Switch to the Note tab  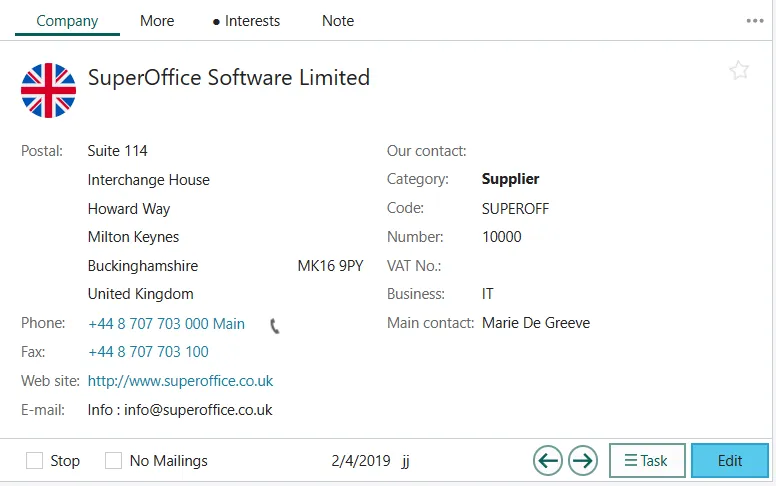pyautogui.click(x=338, y=21)
